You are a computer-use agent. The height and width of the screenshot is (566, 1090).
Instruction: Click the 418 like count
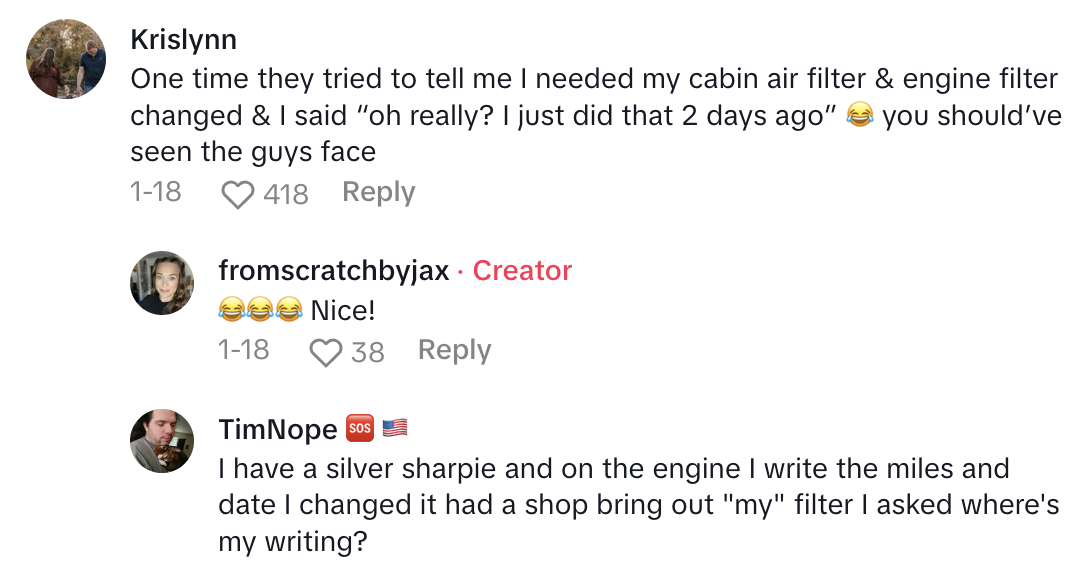[x=286, y=193]
